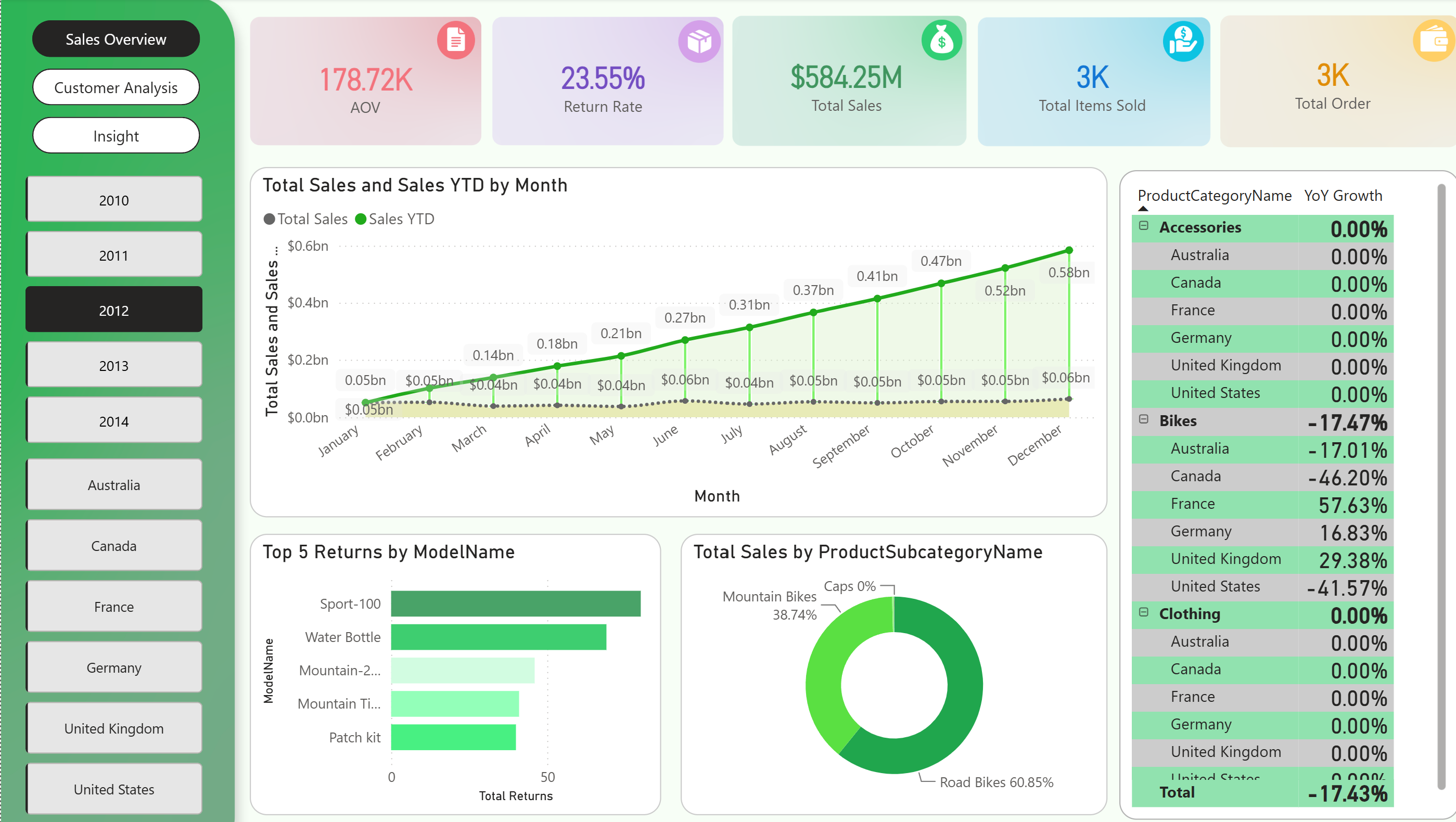The height and width of the screenshot is (822, 1456).
Task: Click the sort arrow under ProductCategoryName header
Action: (x=1143, y=209)
